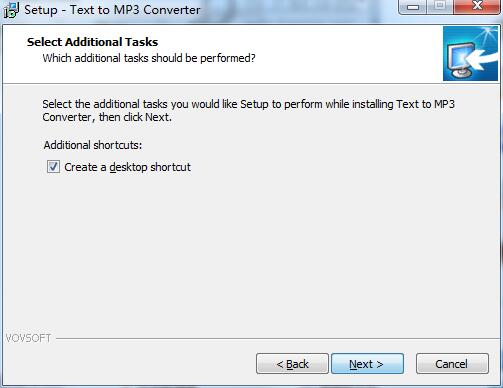The width and height of the screenshot is (503, 388).
Task: Click the greyed-out maximize button
Action: 440,6
